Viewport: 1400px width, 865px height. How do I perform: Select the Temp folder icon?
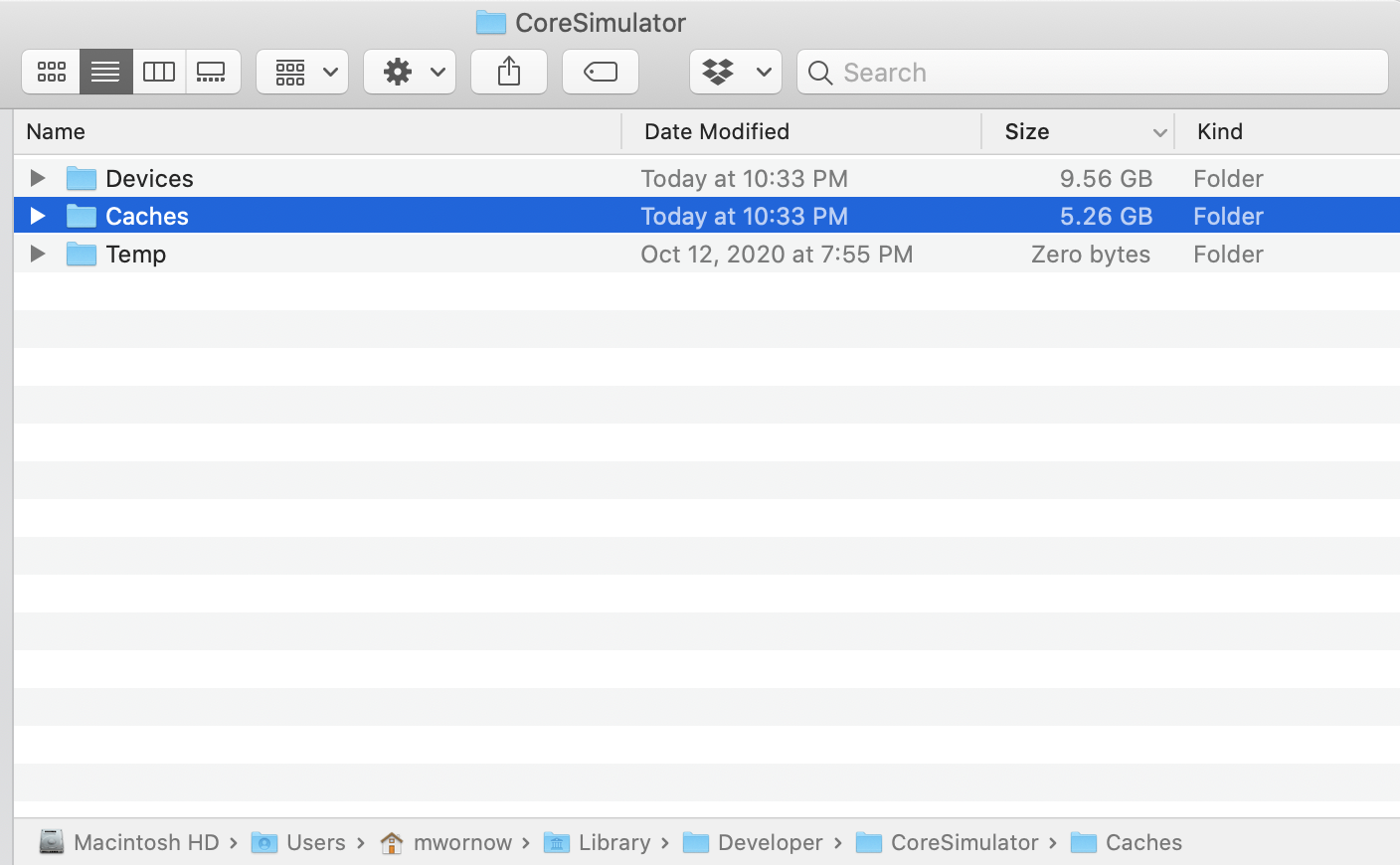(x=82, y=254)
